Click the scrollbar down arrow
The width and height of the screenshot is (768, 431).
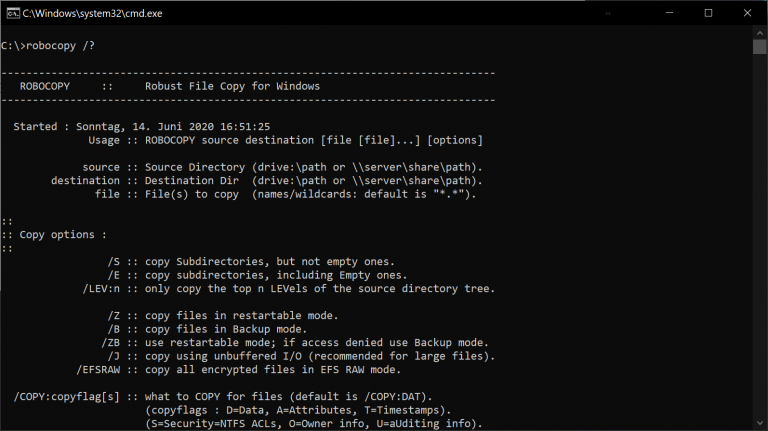tap(759, 423)
